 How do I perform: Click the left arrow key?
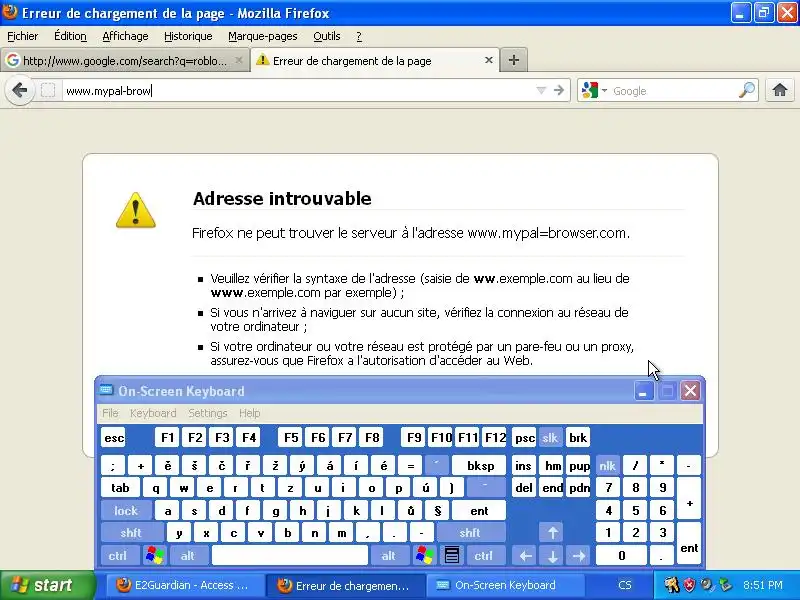coord(525,555)
